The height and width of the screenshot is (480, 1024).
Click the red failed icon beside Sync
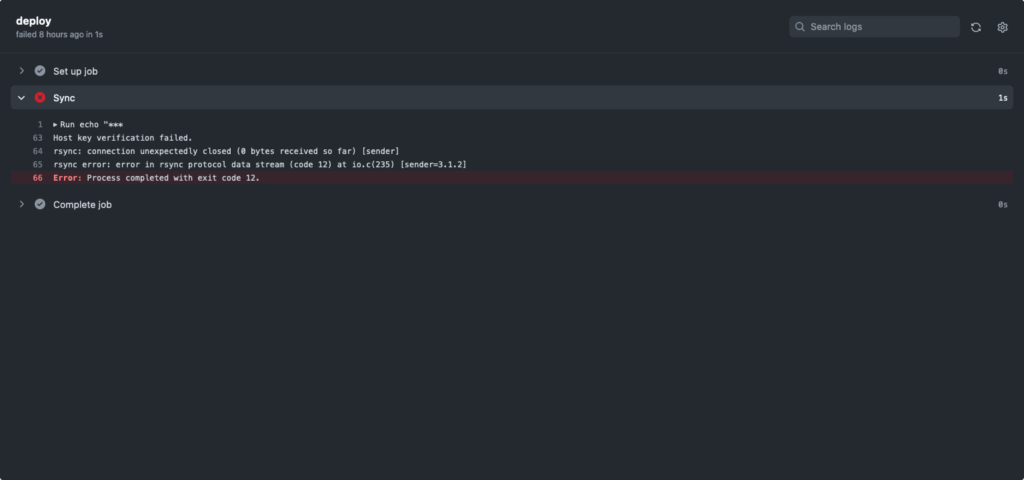click(x=40, y=97)
